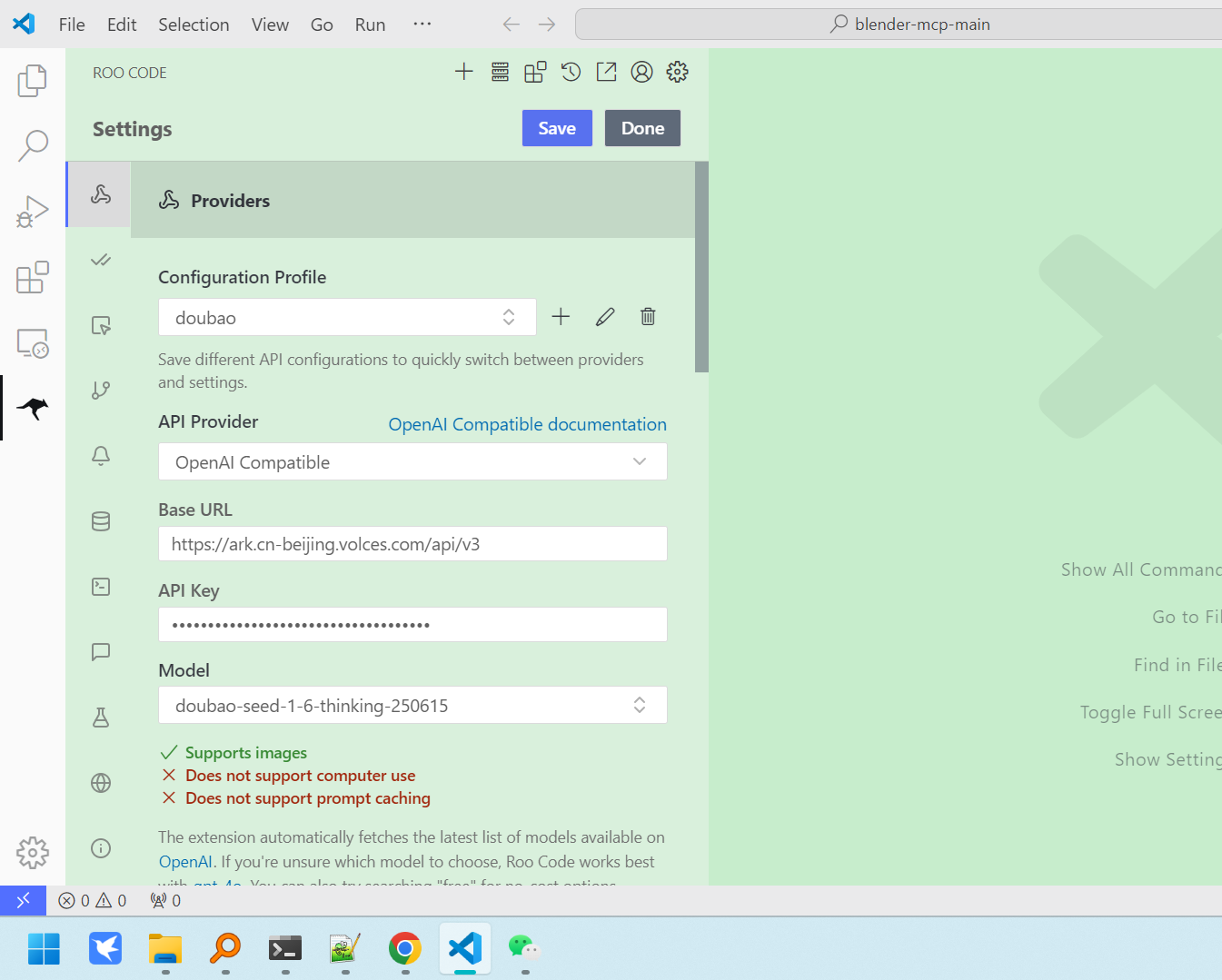1222x980 pixels.
Task: Open the Manage gear in activity bar
Action: pyautogui.click(x=33, y=852)
